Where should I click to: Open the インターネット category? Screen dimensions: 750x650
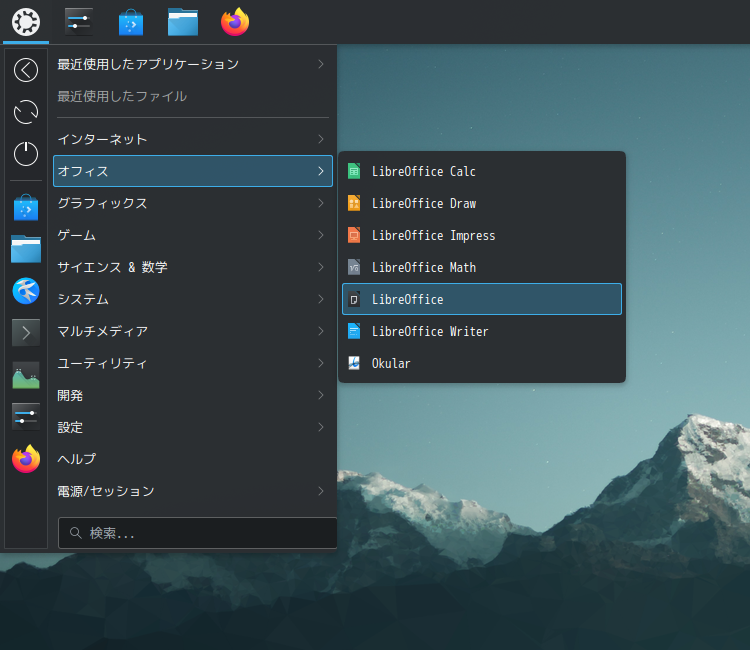click(193, 139)
